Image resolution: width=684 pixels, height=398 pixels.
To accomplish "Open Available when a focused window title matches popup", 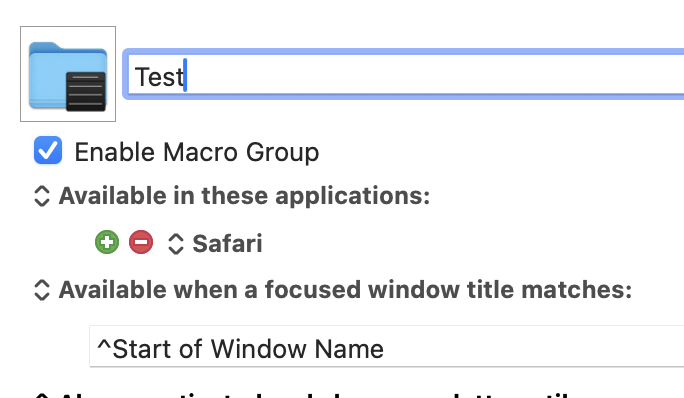I will (x=333, y=290).
